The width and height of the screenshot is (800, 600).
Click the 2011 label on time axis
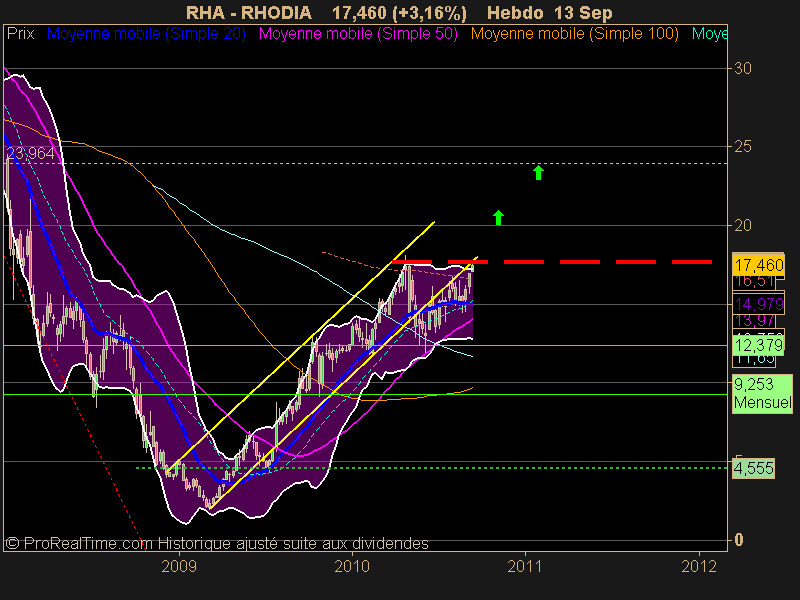coord(525,566)
